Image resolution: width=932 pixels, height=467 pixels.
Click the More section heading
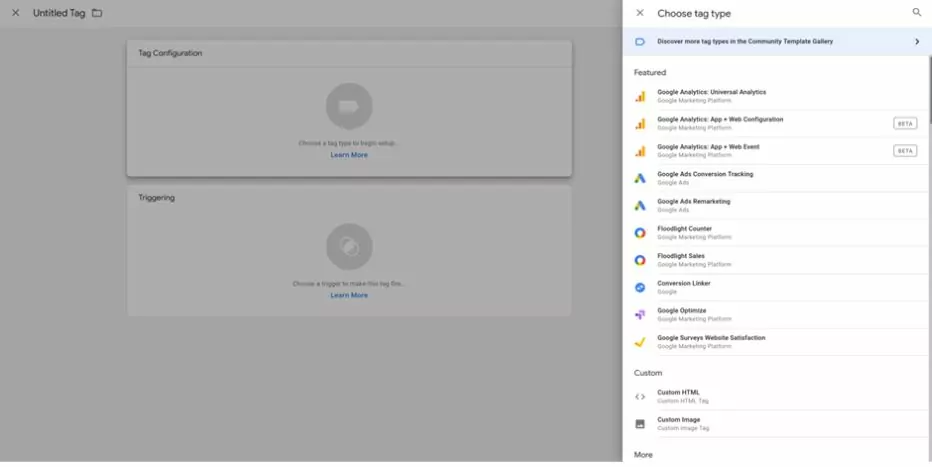coord(643,455)
